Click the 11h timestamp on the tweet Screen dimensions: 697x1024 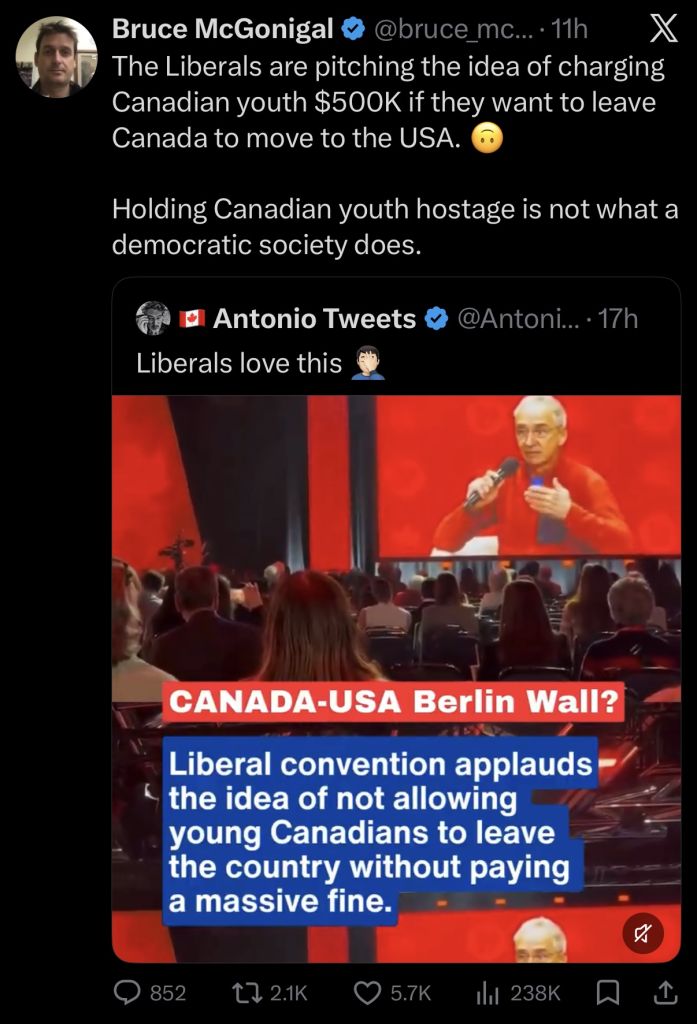click(x=569, y=29)
